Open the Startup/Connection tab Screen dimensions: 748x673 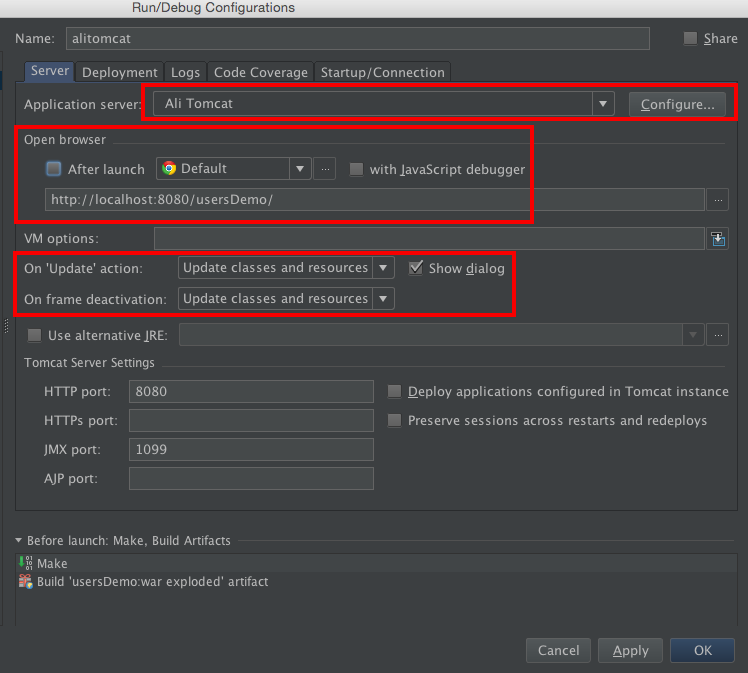[x=383, y=72]
